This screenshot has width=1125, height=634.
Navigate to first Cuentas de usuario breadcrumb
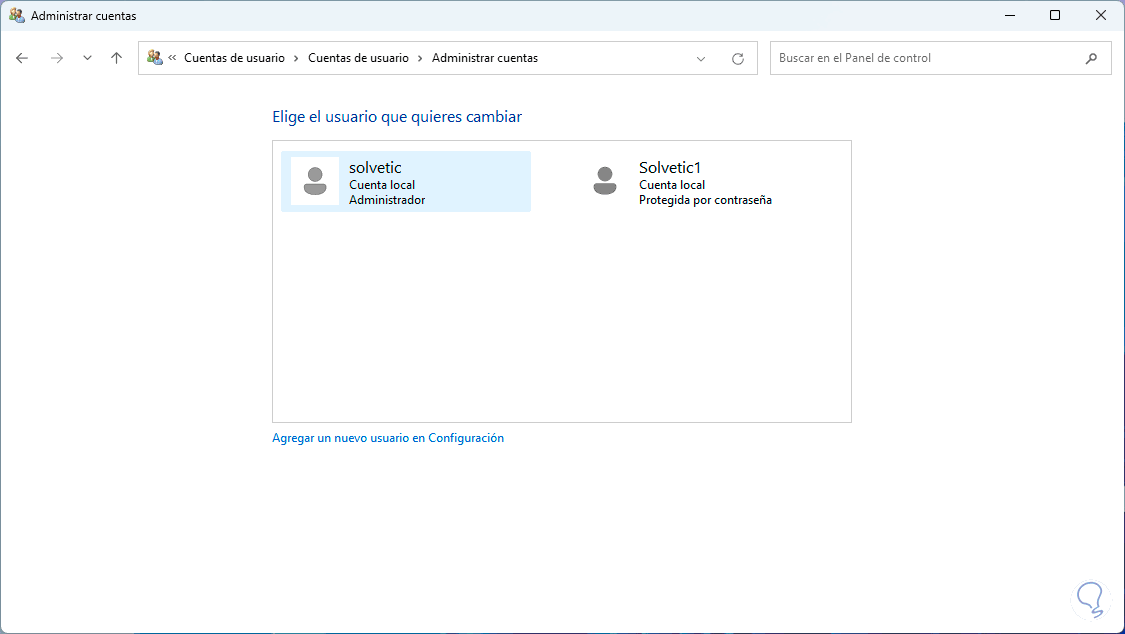[x=234, y=58]
